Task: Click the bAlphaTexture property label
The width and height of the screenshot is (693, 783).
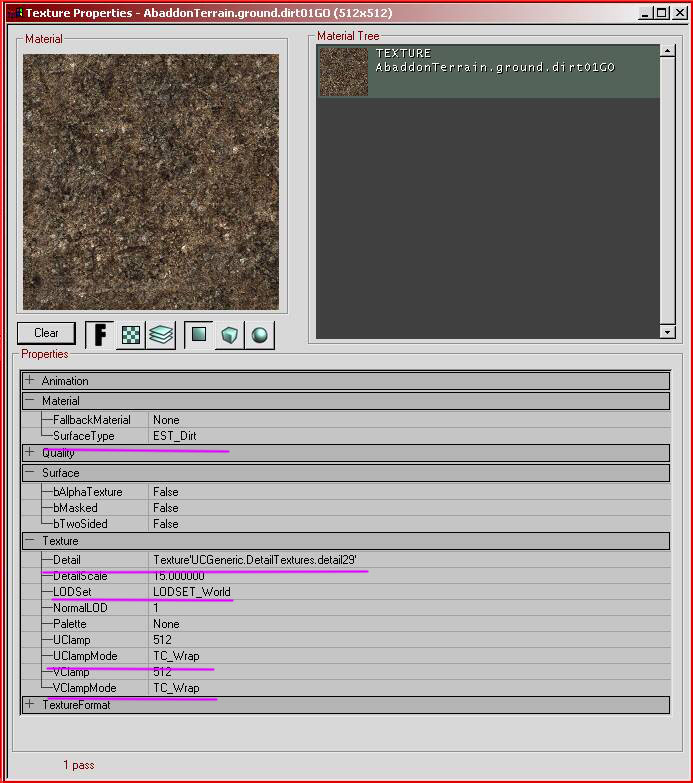Action: (88, 492)
